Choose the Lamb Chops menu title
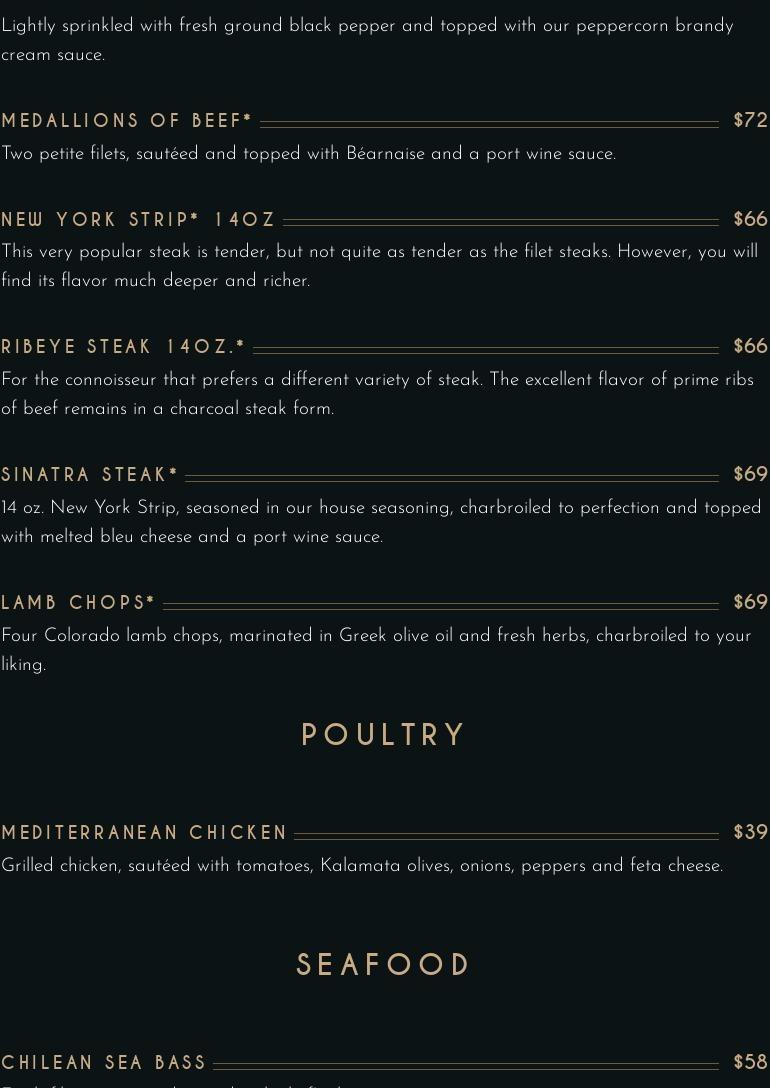 [x=78, y=603]
